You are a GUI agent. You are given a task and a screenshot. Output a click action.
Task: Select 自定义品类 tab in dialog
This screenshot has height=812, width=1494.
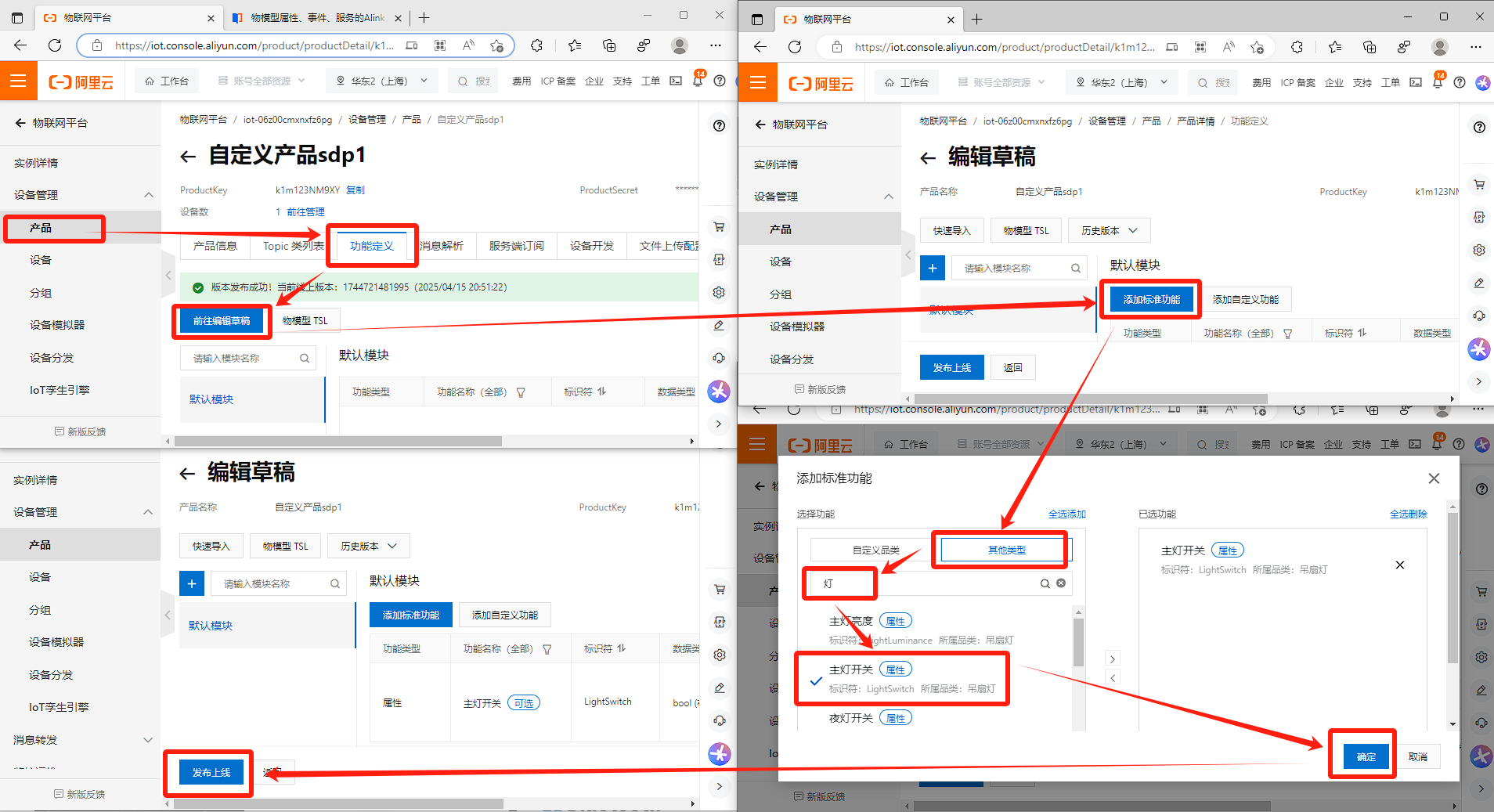(875, 550)
